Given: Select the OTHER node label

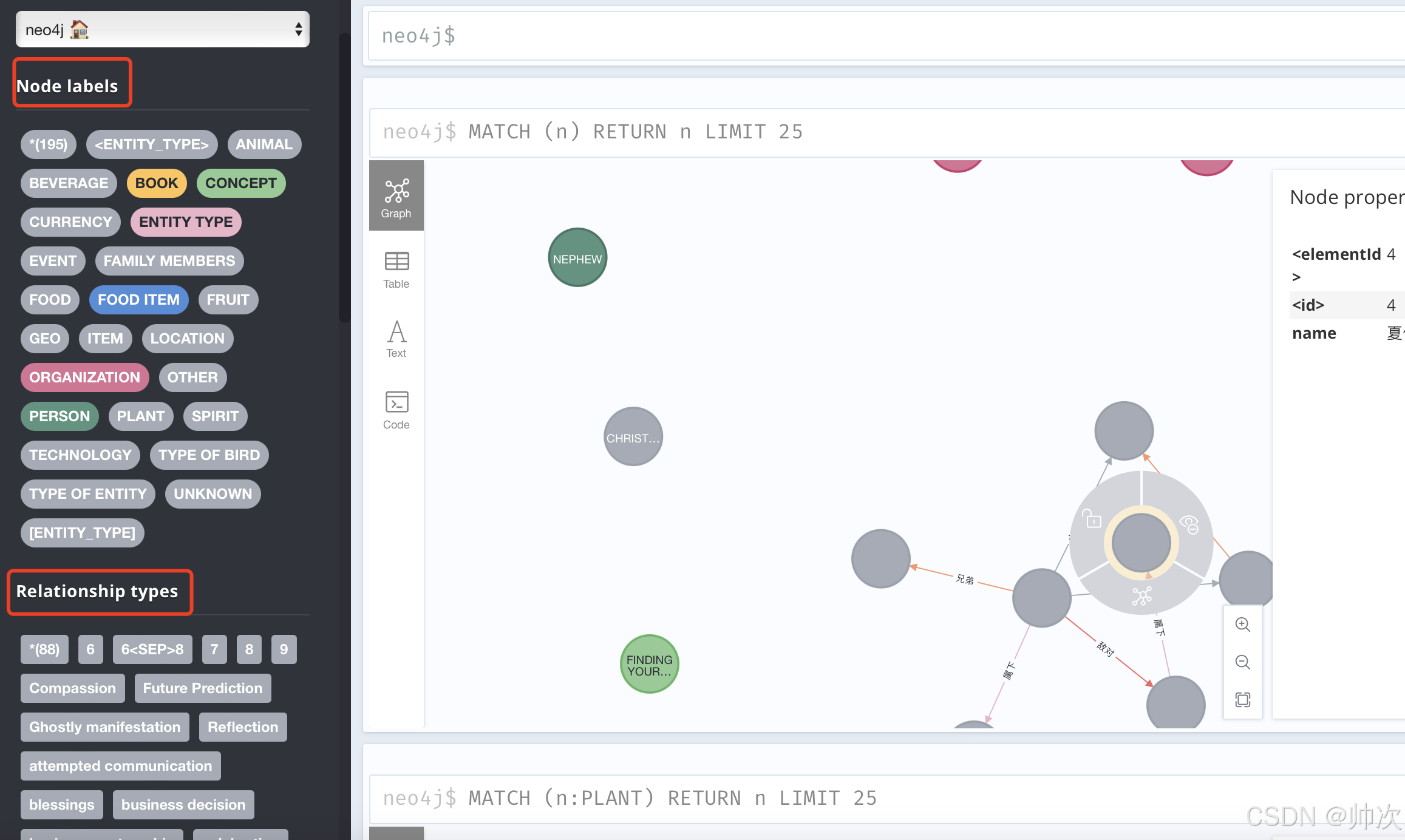Looking at the screenshot, I should [192, 378].
